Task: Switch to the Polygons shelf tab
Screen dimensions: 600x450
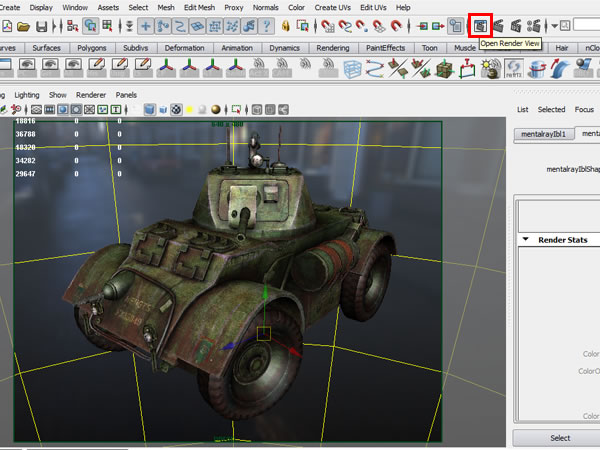Action: [92, 48]
